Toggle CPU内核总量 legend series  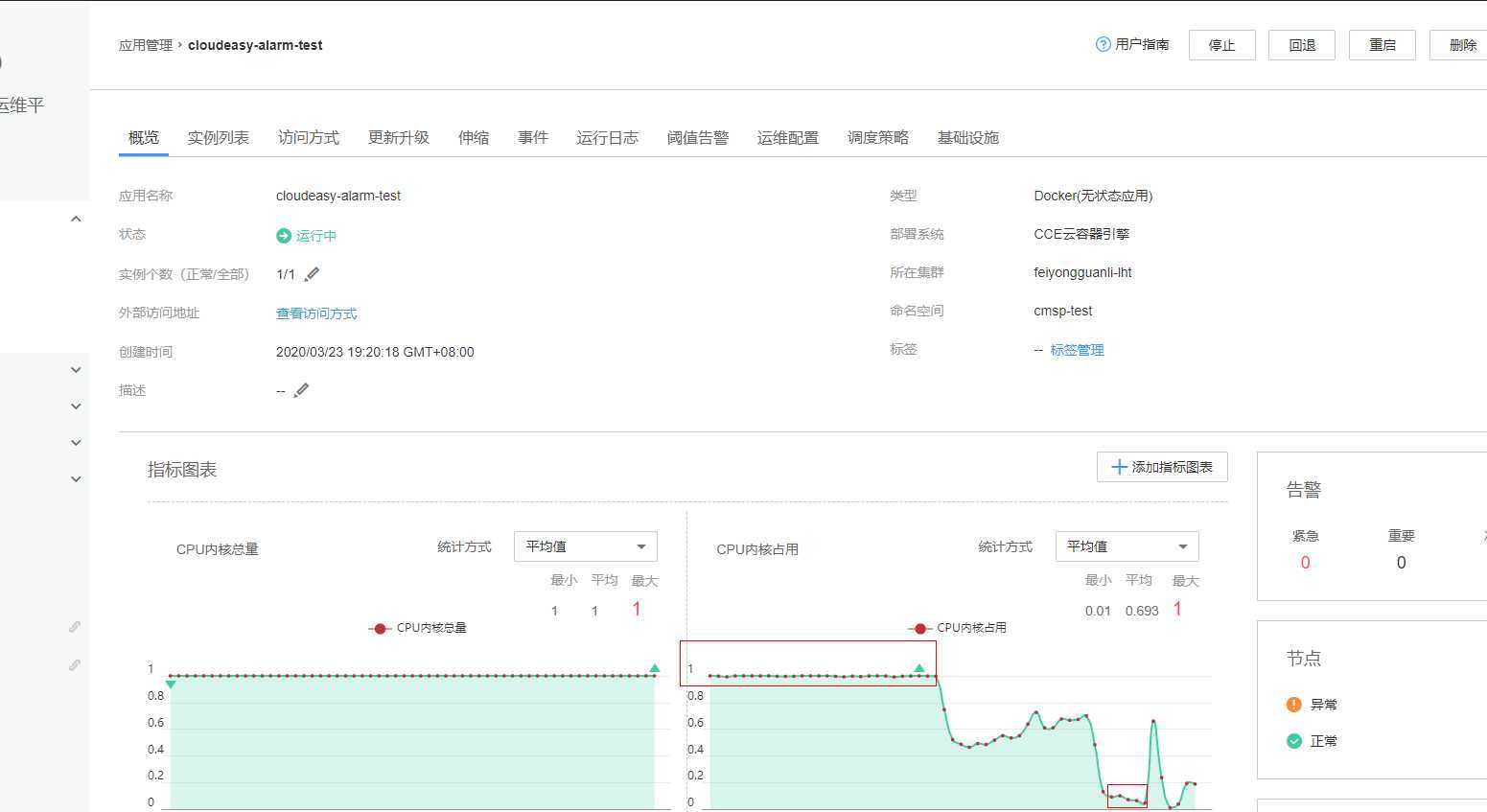(x=418, y=628)
